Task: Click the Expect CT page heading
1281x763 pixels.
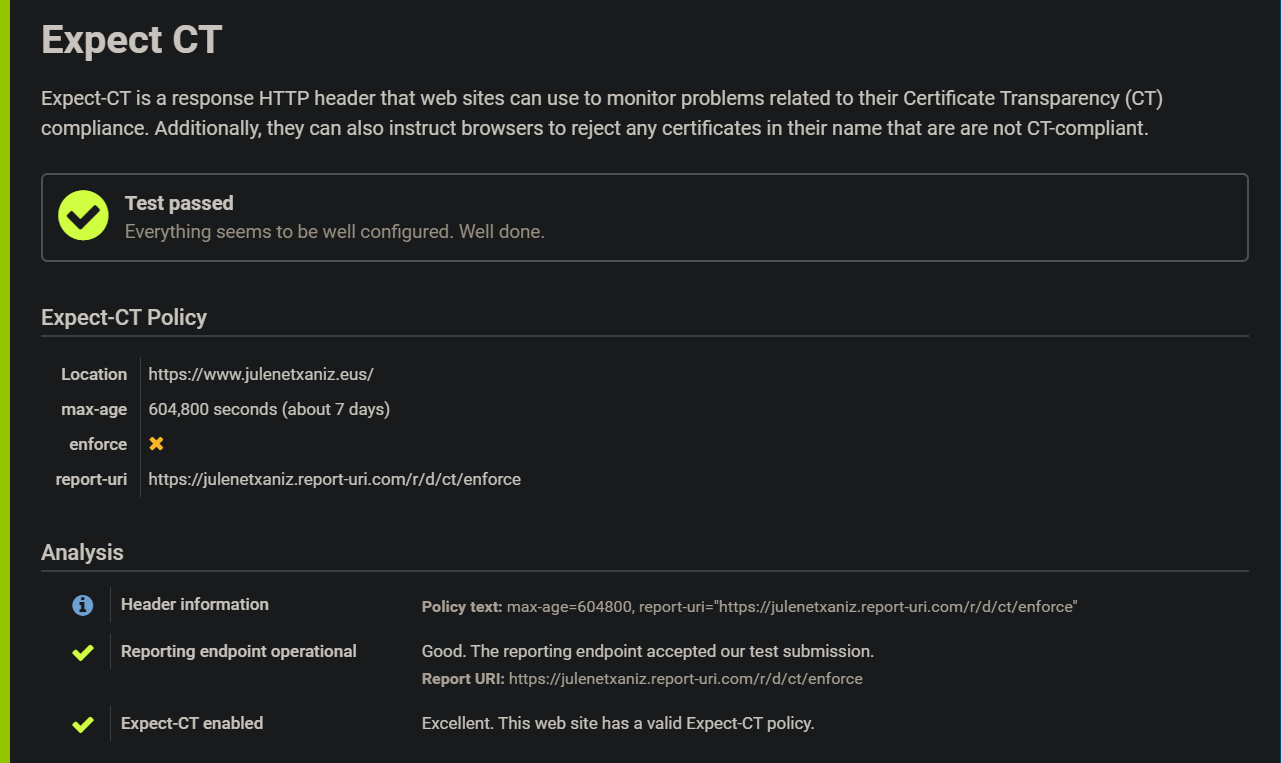Action: pyautogui.click(x=131, y=41)
